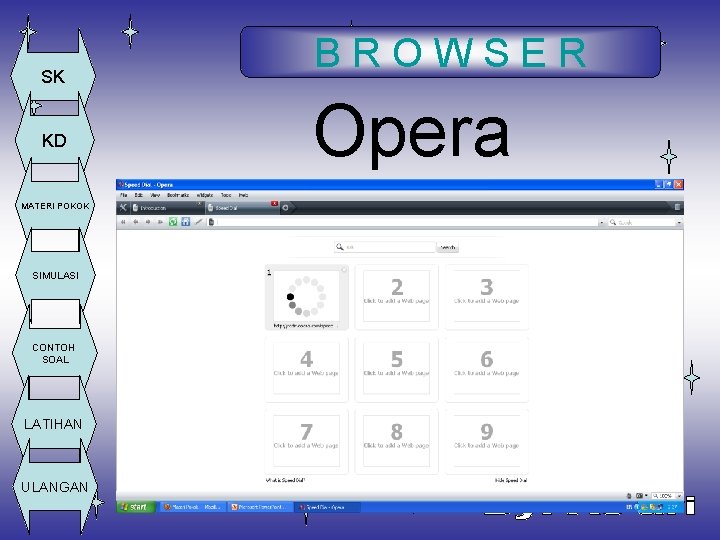Close Speed Dial entry 1 with its X
The image size is (720, 540).
pyautogui.click(x=344, y=270)
